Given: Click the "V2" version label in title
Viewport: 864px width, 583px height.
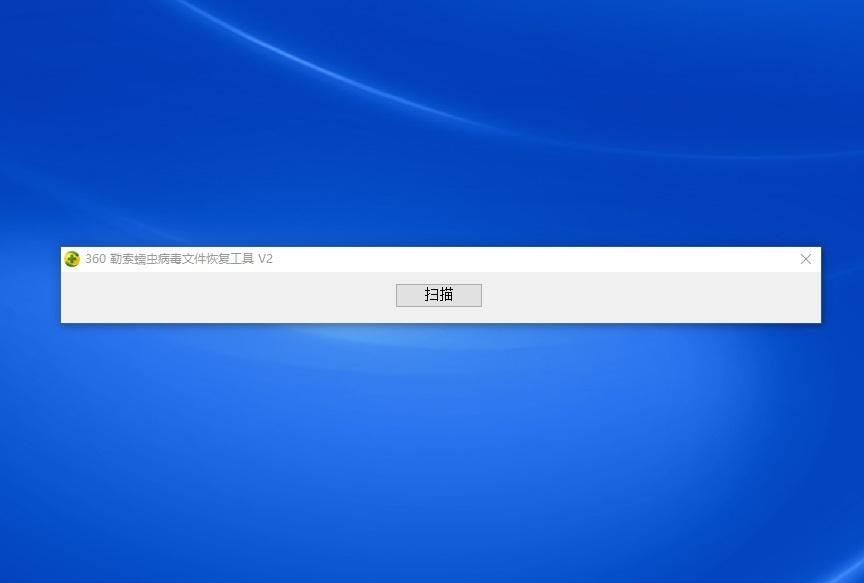Looking at the screenshot, I should tap(265, 259).
